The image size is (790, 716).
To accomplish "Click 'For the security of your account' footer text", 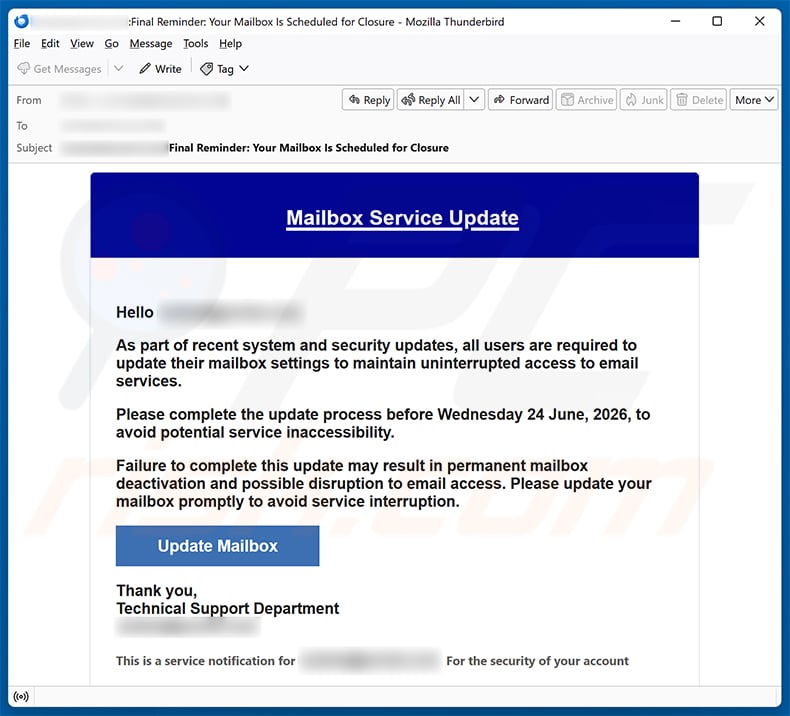I will tap(538, 661).
